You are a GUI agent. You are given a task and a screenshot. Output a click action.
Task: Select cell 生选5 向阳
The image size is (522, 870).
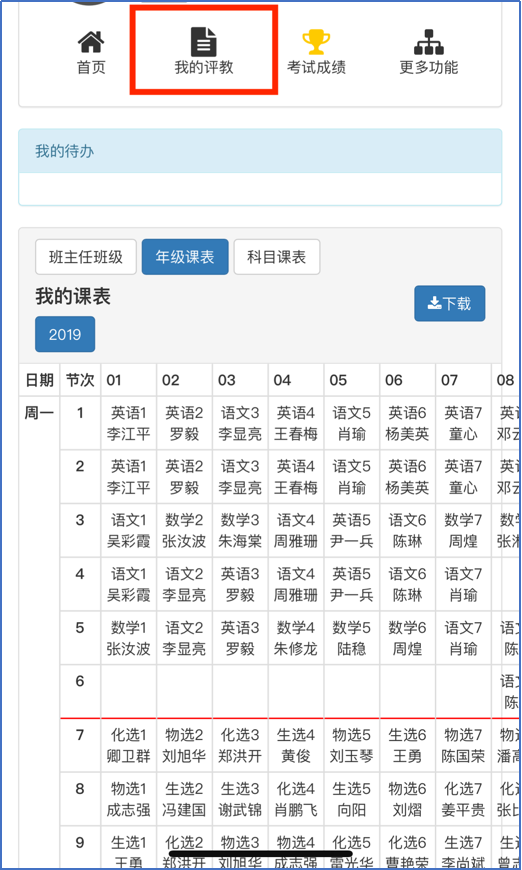click(x=352, y=799)
